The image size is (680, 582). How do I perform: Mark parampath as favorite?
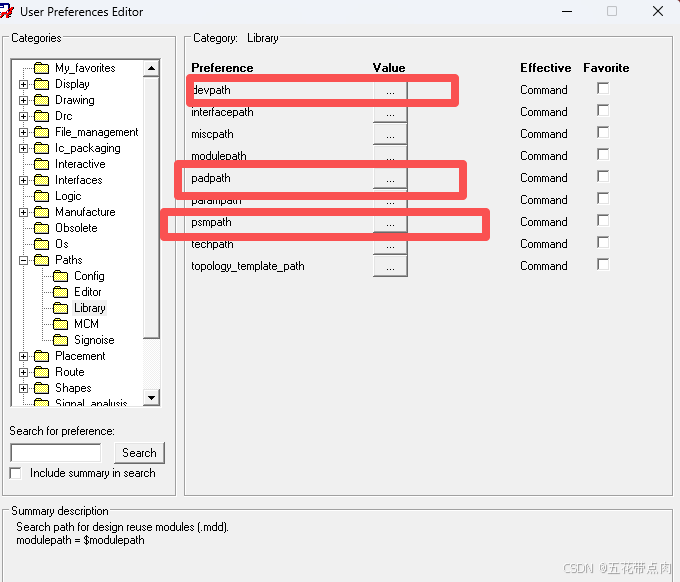click(603, 199)
